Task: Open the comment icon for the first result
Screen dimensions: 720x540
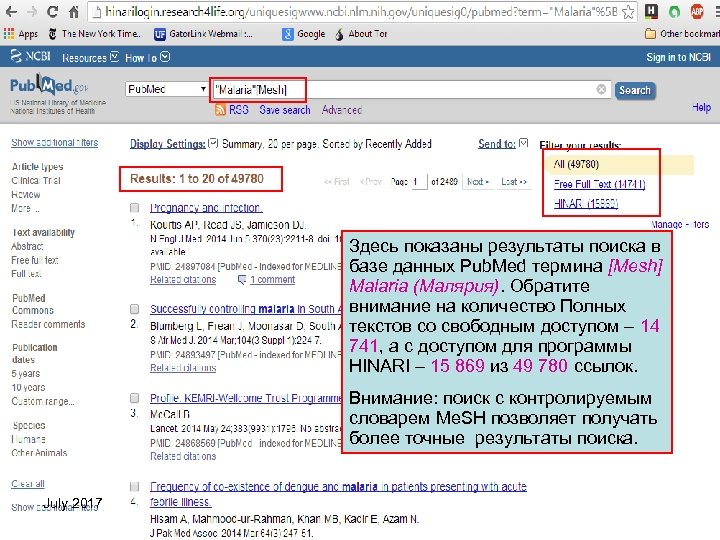Action: click(x=242, y=280)
